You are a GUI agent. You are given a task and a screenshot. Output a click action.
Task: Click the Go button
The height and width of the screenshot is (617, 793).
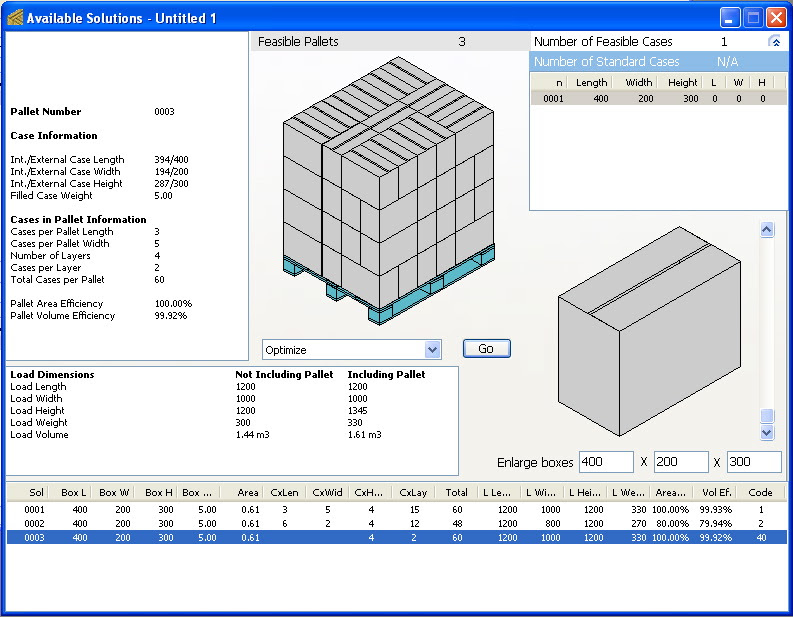coord(487,348)
